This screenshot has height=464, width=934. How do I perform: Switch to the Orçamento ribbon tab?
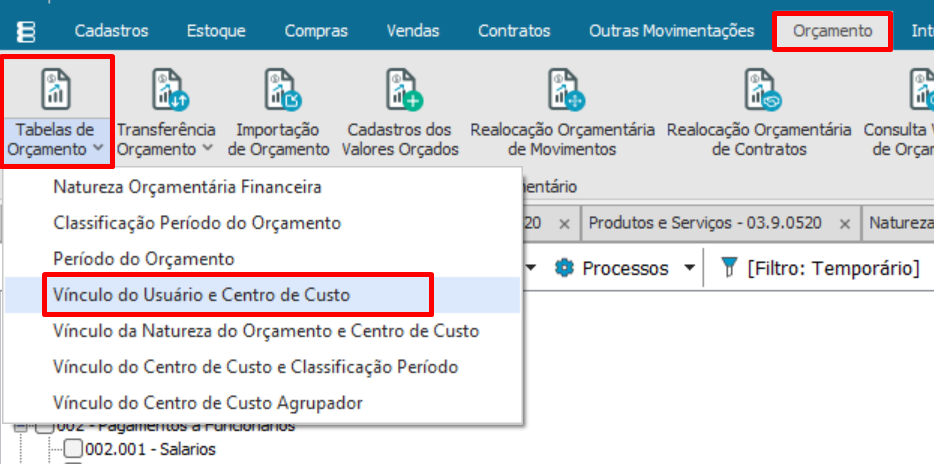click(x=832, y=31)
